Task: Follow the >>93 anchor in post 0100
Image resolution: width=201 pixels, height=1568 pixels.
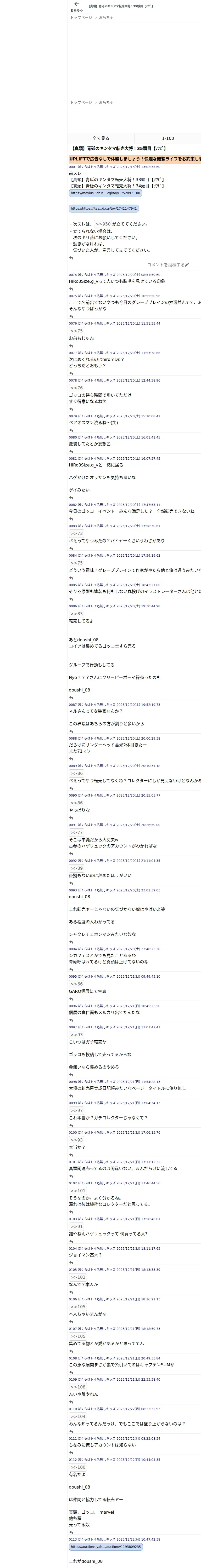Action: click(x=77, y=1140)
